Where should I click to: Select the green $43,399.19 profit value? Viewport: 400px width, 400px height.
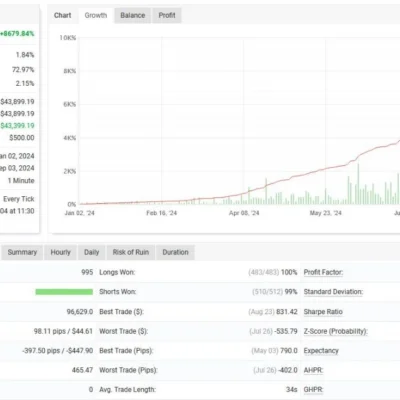(17, 126)
